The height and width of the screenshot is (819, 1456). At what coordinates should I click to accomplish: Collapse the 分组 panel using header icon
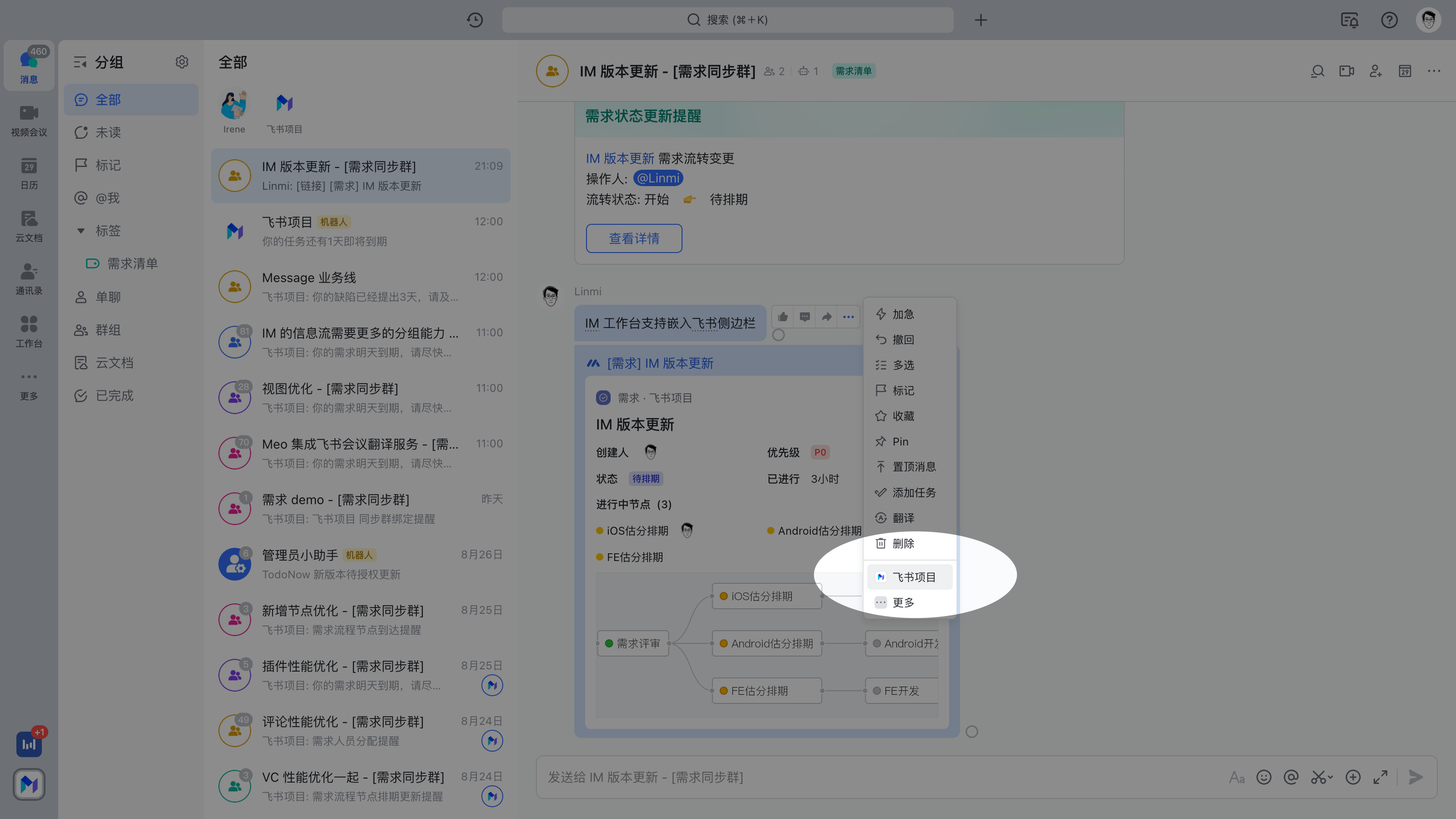pyautogui.click(x=80, y=61)
